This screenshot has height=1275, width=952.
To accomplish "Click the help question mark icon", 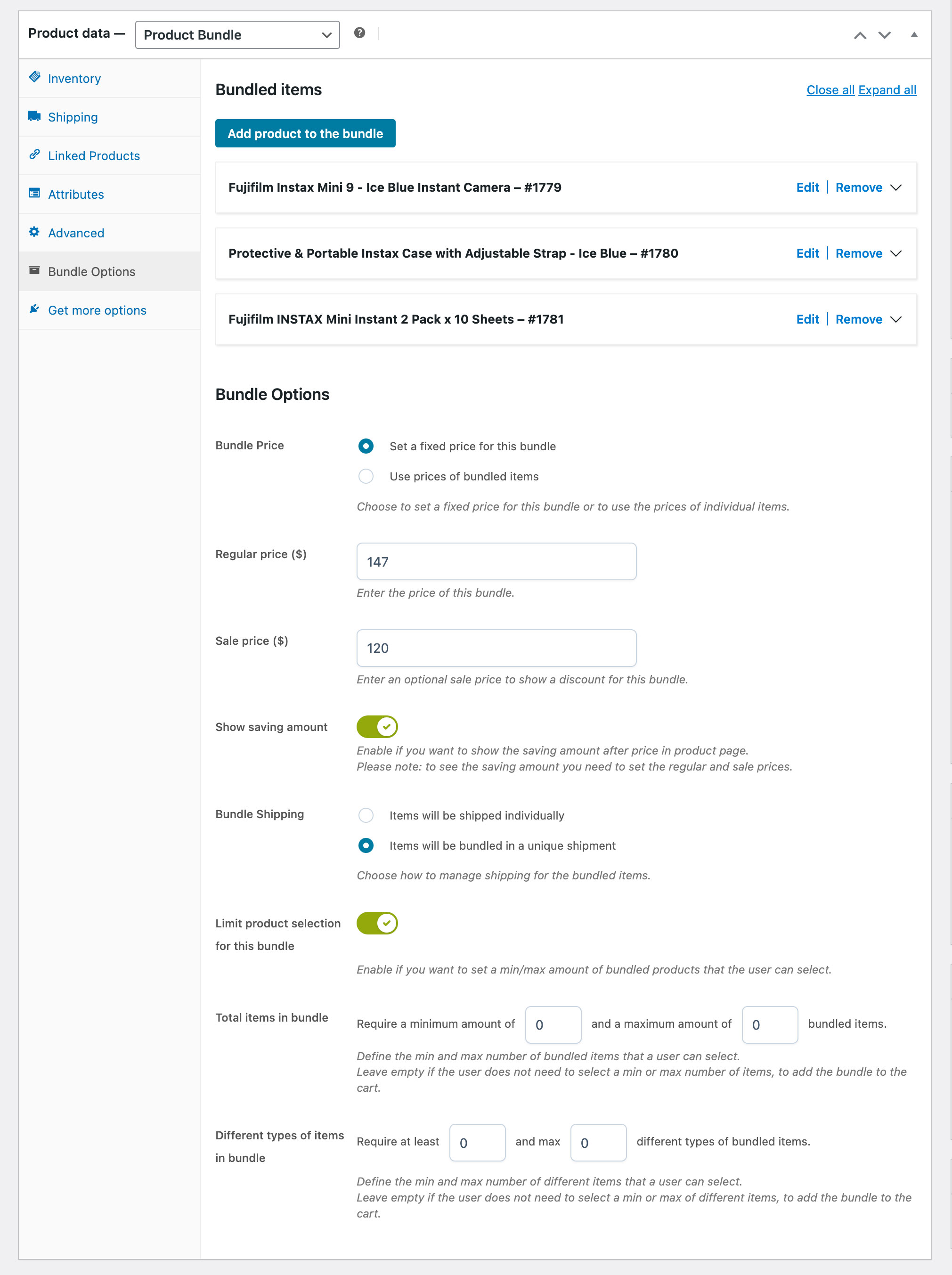I will click(x=359, y=33).
